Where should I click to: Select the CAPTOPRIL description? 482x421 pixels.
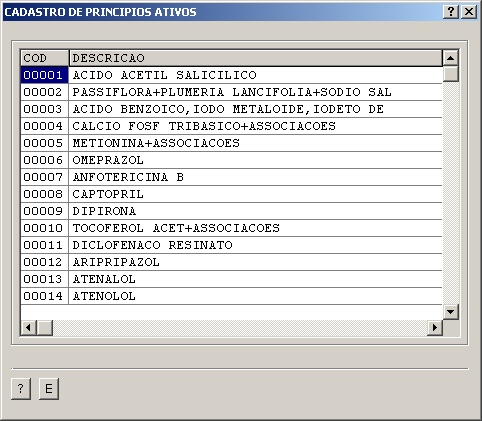point(256,194)
